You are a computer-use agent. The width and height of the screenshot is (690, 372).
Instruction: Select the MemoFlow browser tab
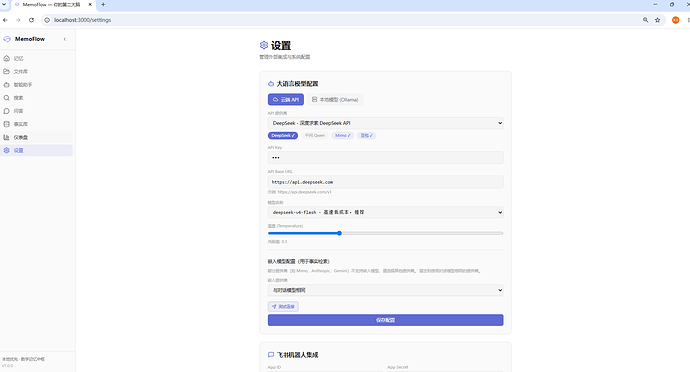click(x=53, y=5)
